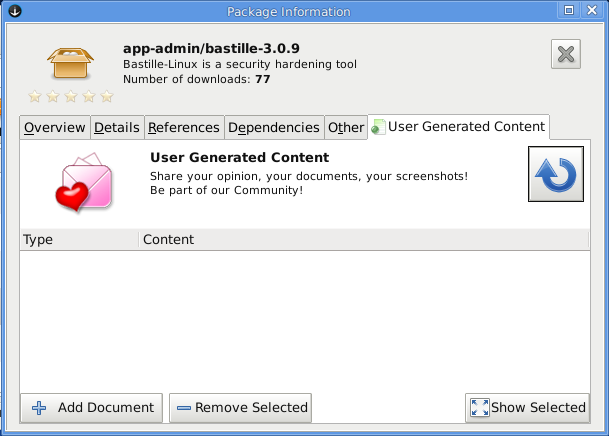Select the User Generated Content tab
Viewport: 609px width, 436px height.
459,127
